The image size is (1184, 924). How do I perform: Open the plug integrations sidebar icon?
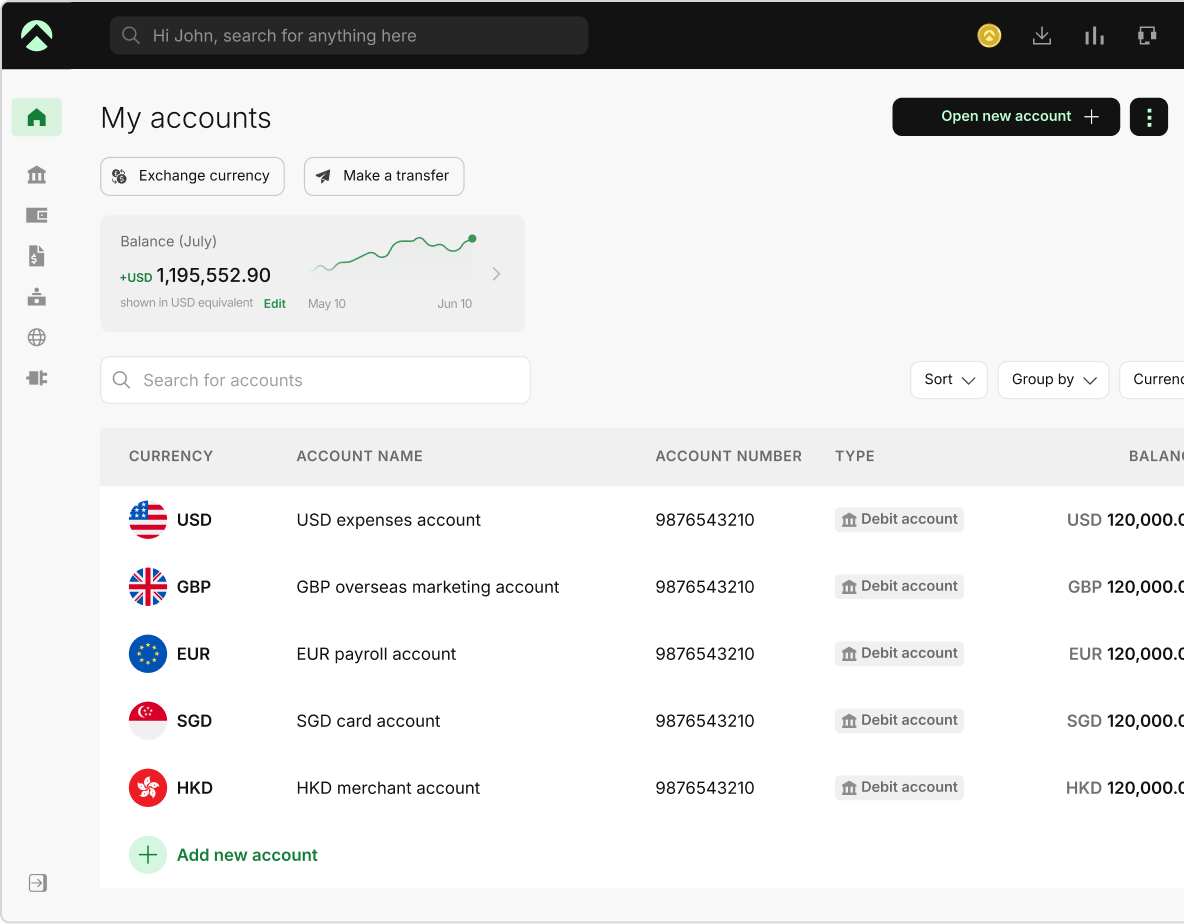(x=36, y=377)
